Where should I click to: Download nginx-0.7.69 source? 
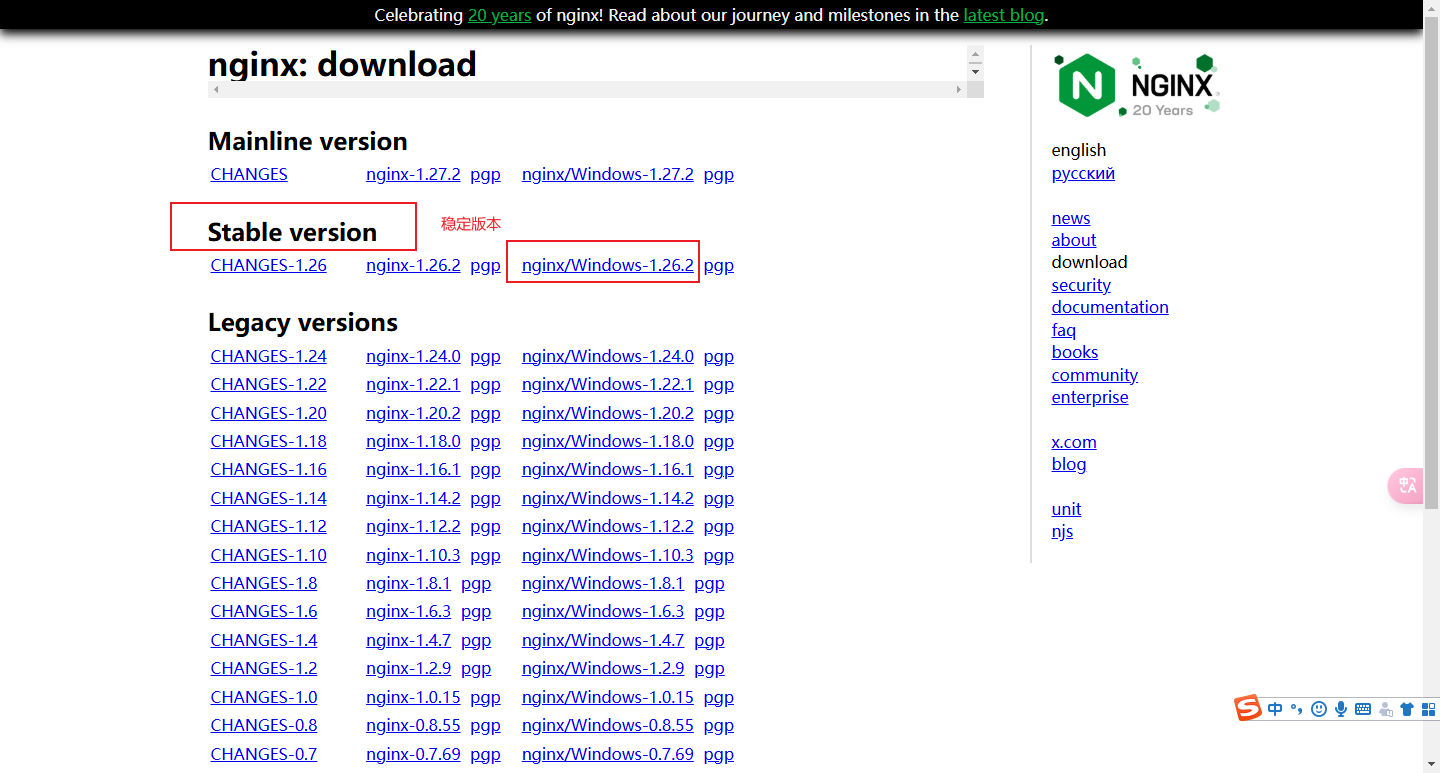[413, 754]
